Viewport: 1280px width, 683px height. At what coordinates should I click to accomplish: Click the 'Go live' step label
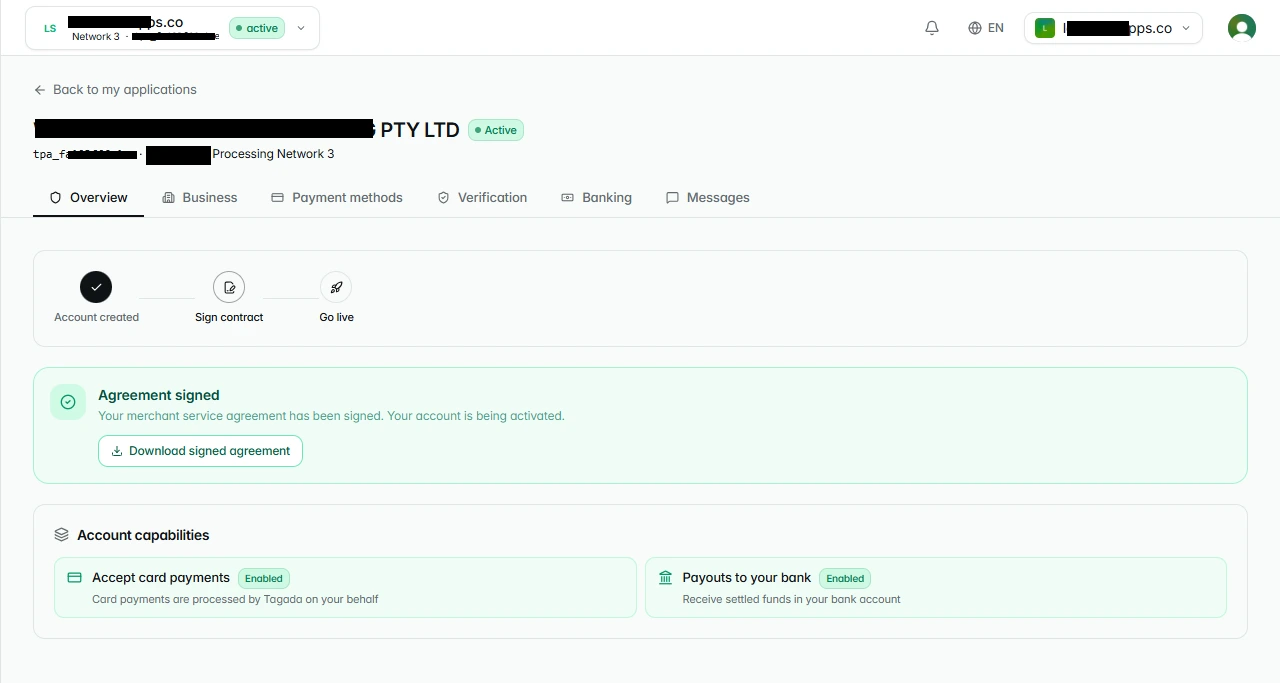pyautogui.click(x=336, y=317)
